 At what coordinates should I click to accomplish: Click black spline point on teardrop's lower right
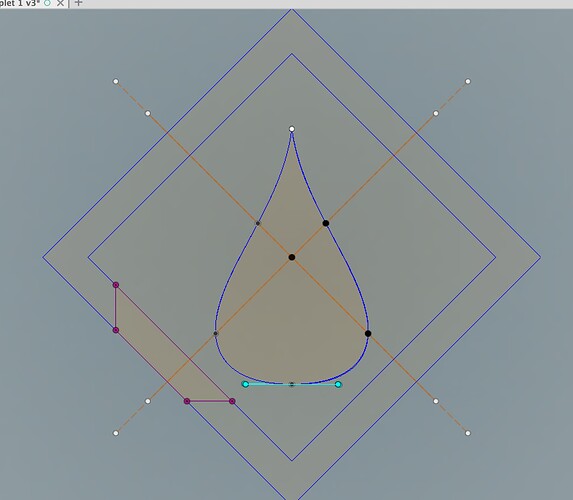368,333
